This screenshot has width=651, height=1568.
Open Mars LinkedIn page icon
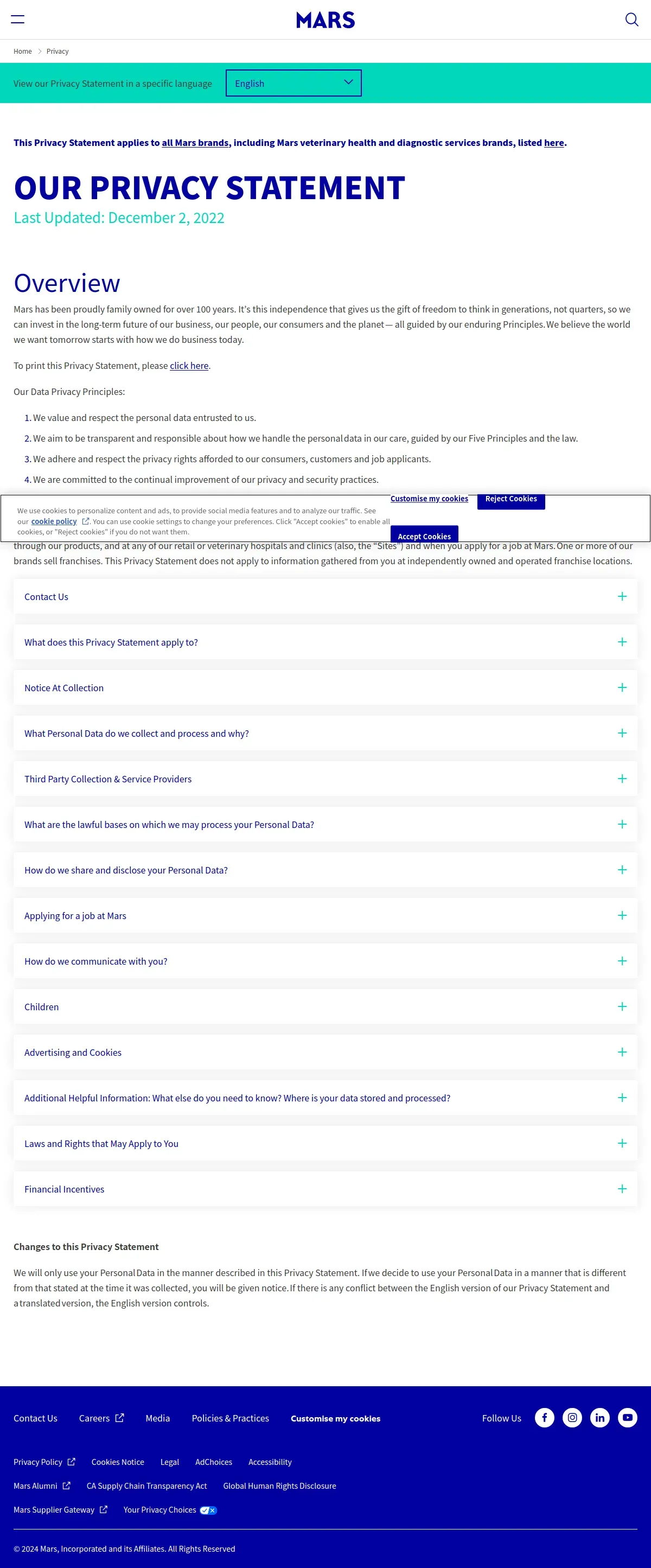pyautogui.click(x=600, y=1418)
